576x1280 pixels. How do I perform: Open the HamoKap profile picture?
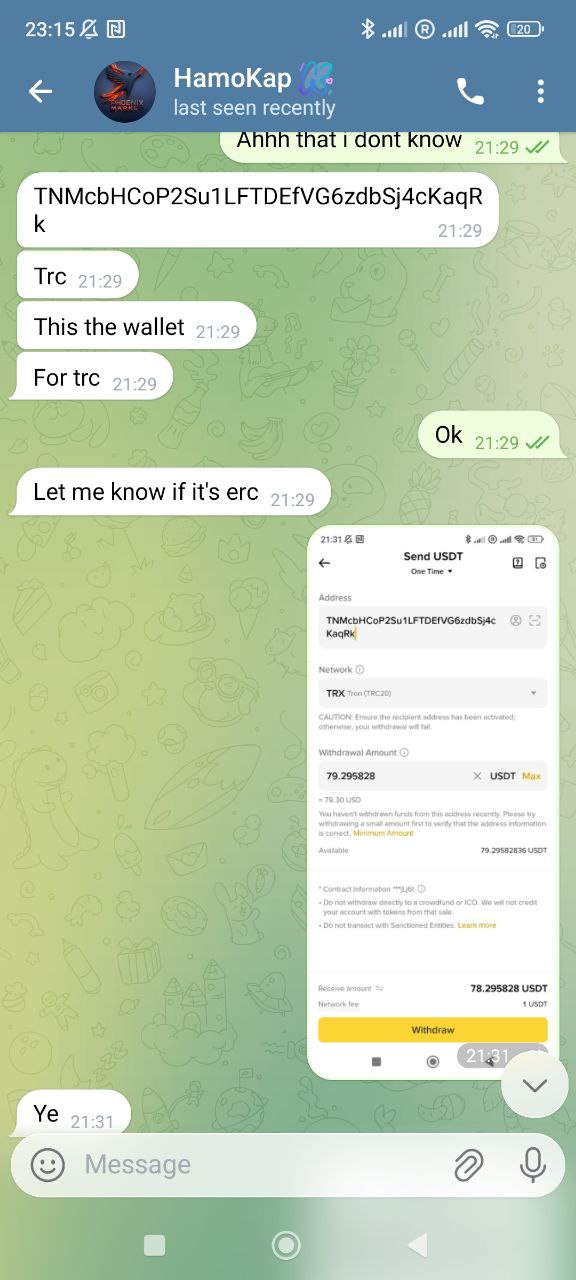(x=125, y=92)
